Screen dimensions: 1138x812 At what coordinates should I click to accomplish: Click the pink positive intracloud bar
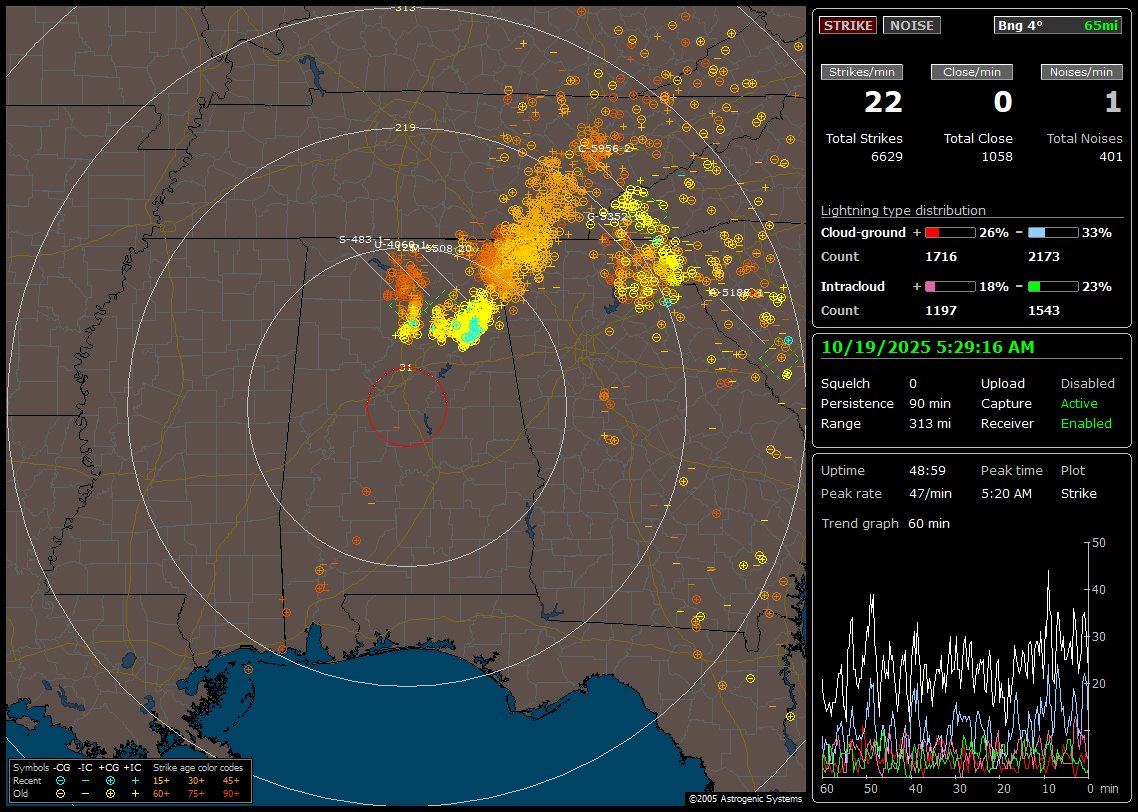coord(949,286)
